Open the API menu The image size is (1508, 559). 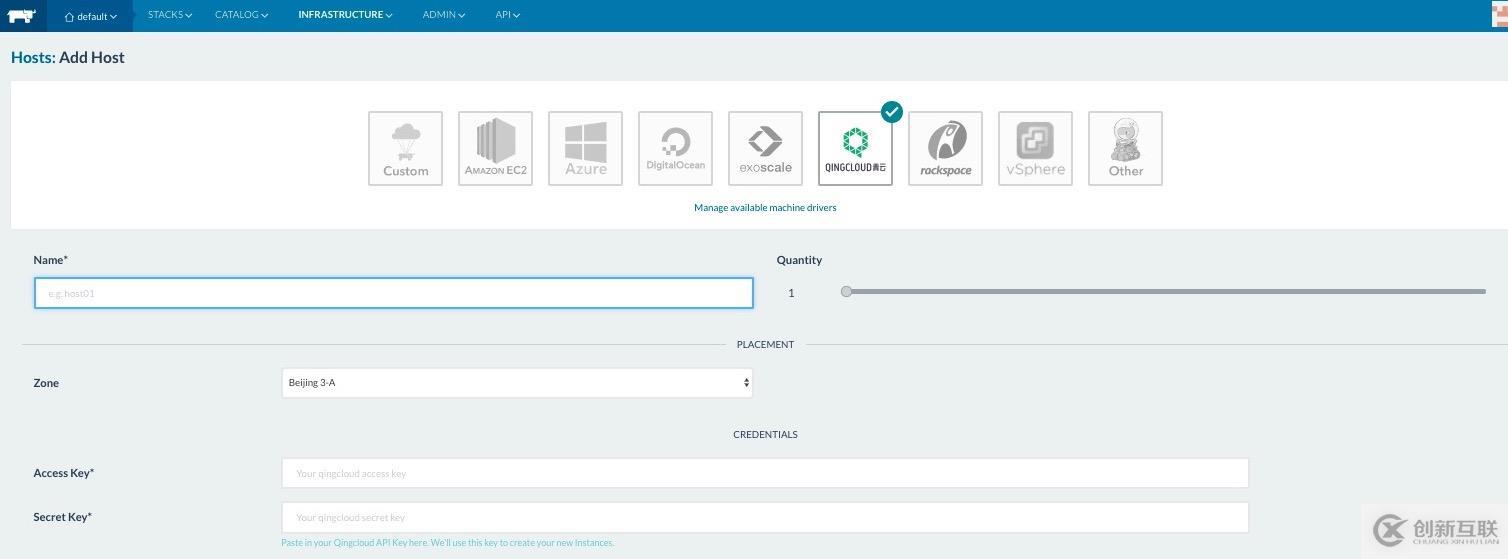pyautogui.click(x=507, y=15)
